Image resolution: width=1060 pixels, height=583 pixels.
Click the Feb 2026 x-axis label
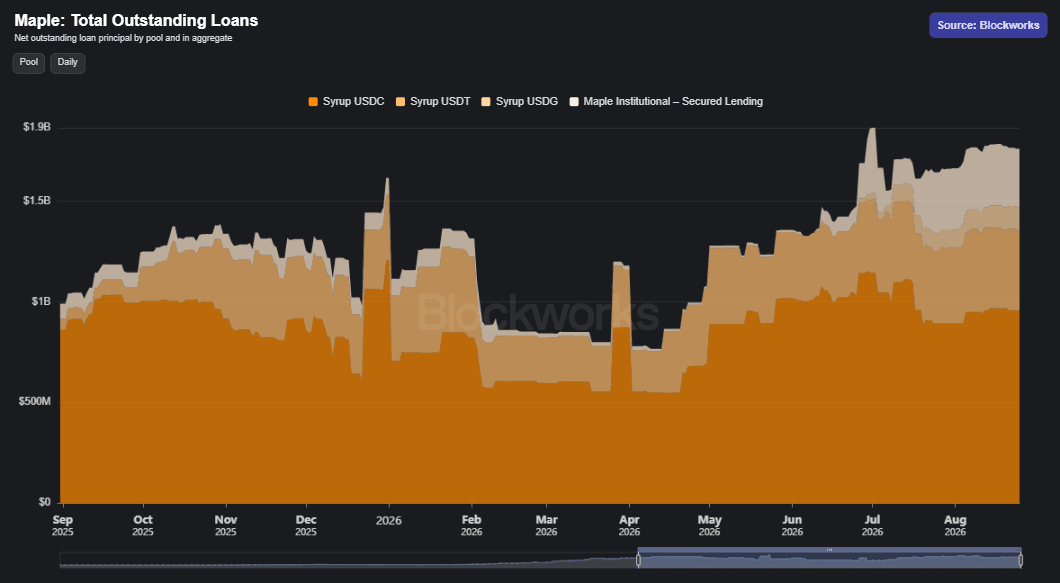[471, 526]
